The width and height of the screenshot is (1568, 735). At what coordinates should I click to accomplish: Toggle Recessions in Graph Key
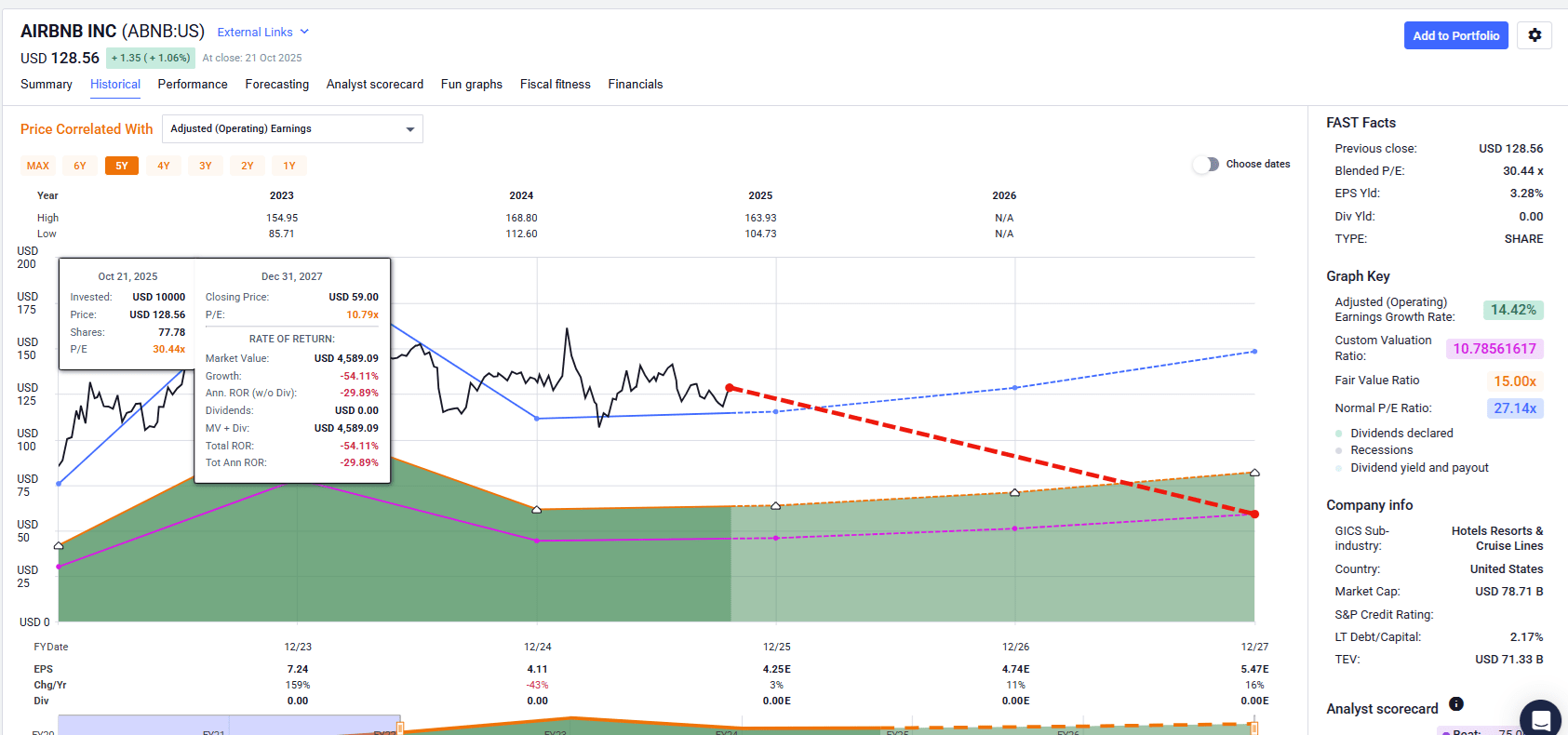tap(1374, 450)
